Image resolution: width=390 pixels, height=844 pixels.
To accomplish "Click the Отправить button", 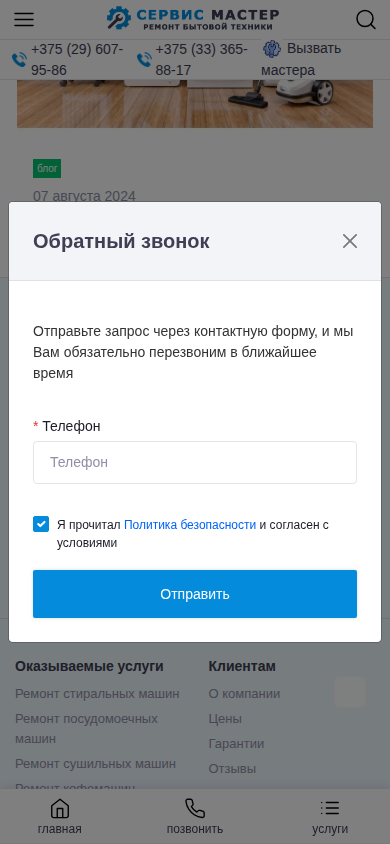I will pyautogui.click(x=195, y=594).
